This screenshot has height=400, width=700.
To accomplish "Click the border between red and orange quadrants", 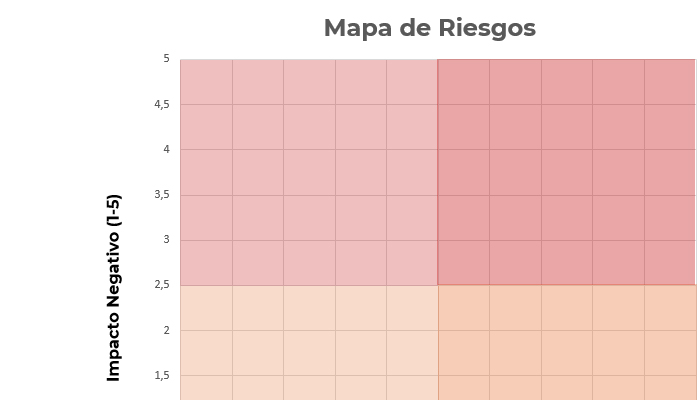I will coord(567,285).
